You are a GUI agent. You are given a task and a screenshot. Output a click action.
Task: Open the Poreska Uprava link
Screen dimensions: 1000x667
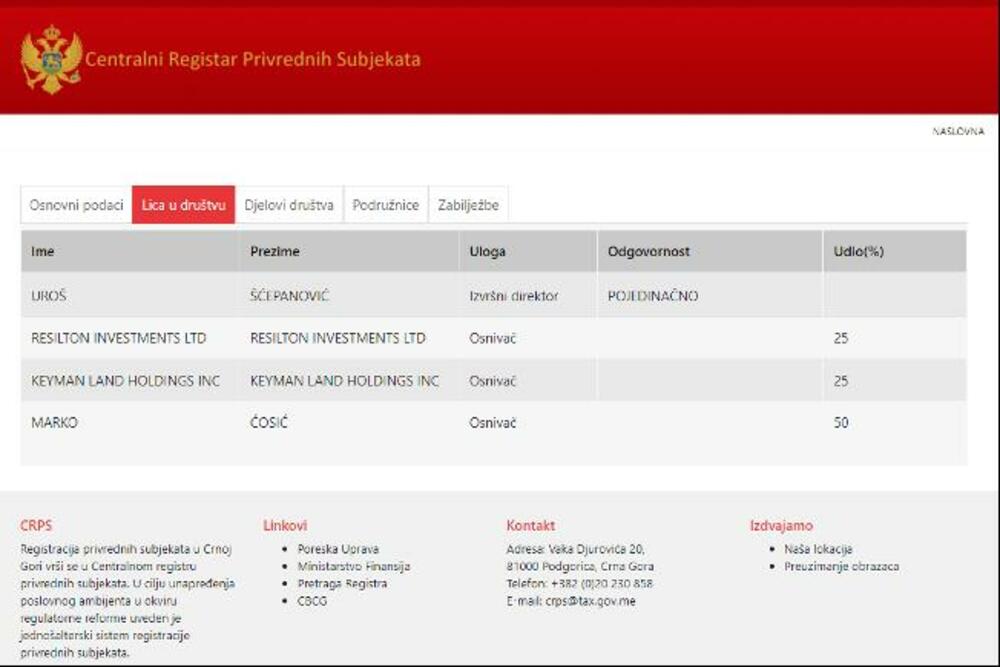tap(338, 549)
